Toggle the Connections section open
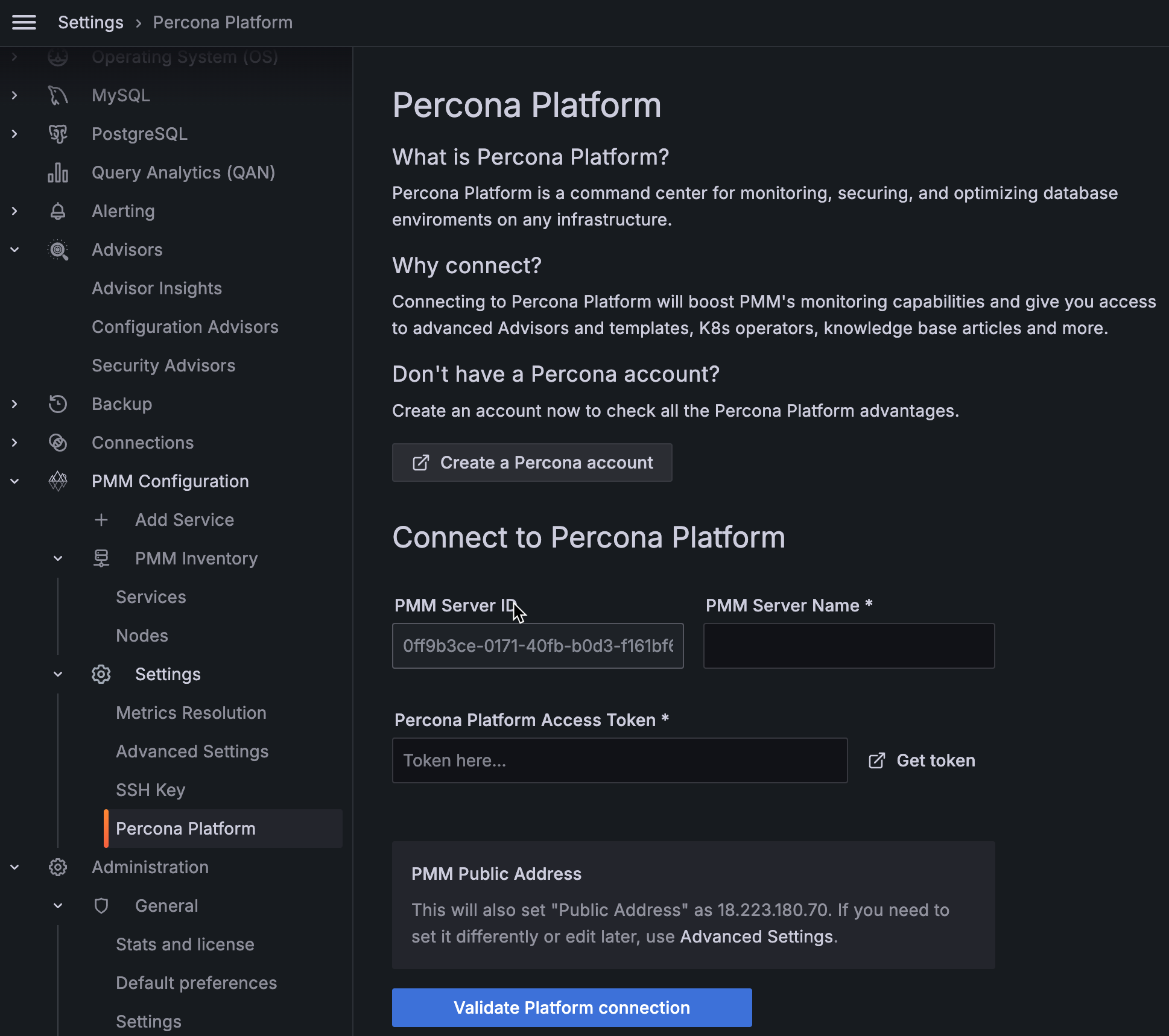The height and width of the screenshot is (1036, 1169). 14,442
